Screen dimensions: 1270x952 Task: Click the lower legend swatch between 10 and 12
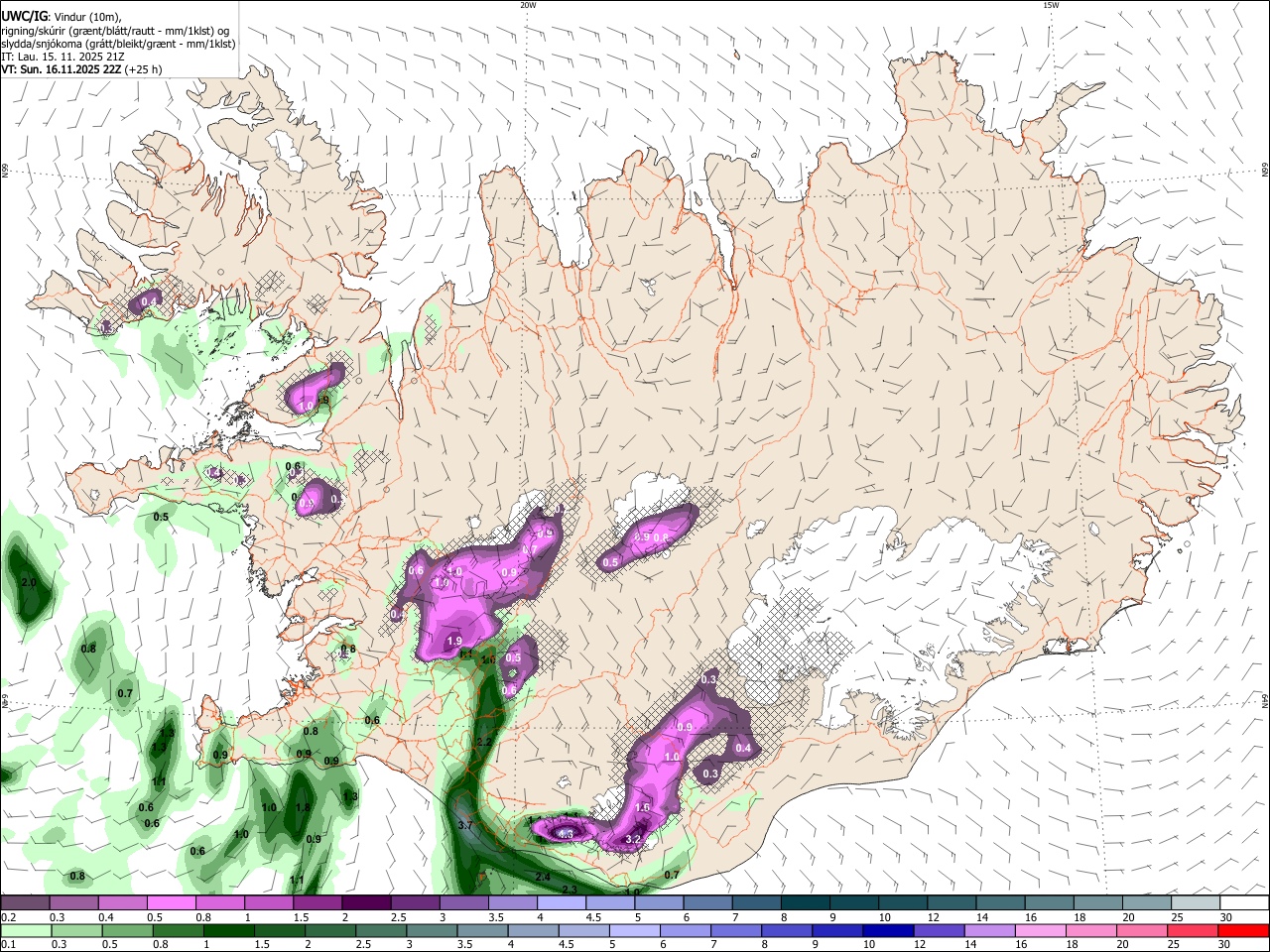[x=889, y=931]
